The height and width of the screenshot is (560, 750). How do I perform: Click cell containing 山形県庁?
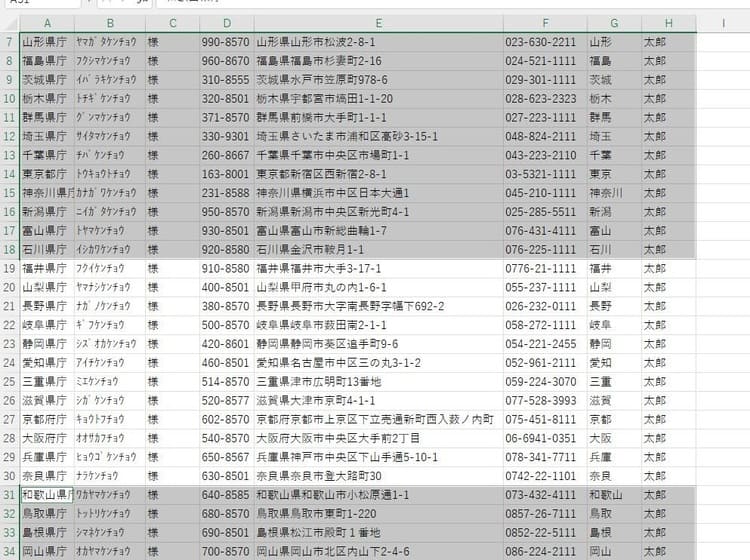click(x=47, y=42)
